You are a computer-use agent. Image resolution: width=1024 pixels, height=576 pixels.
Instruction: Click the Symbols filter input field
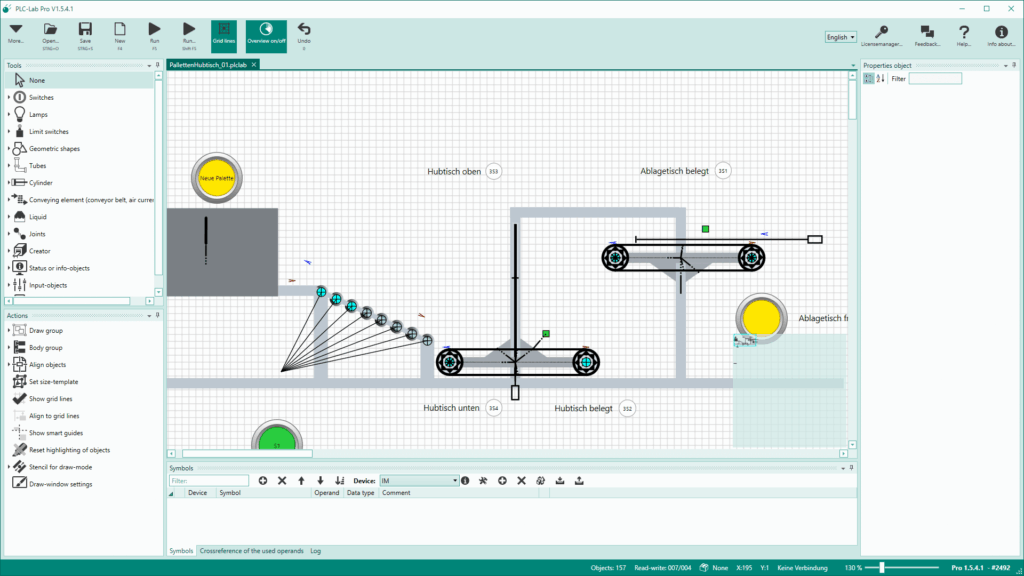click(209, 481)
